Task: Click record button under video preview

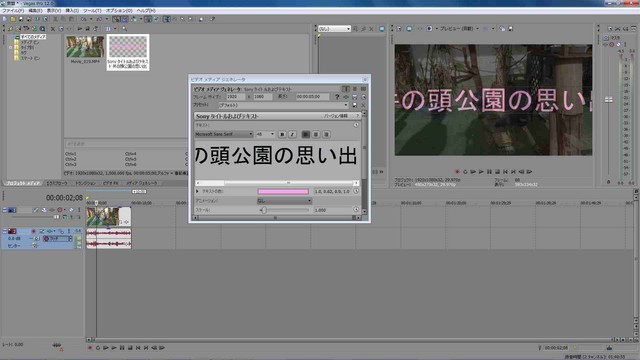Action: [457, 172]
